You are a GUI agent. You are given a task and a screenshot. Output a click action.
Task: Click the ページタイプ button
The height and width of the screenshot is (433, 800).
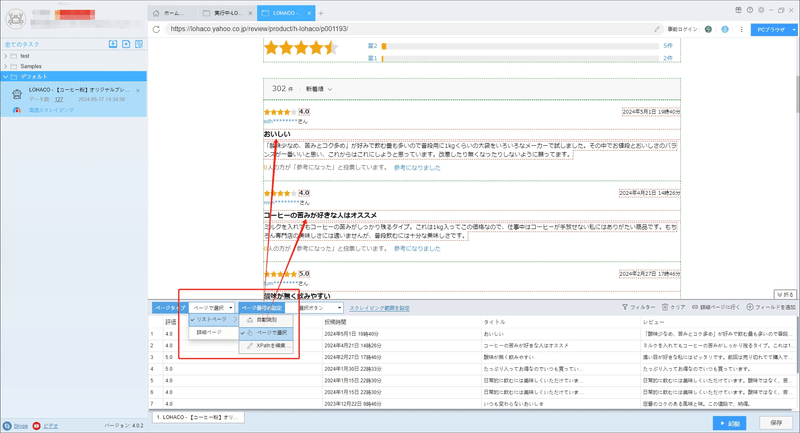coord(170,308)
